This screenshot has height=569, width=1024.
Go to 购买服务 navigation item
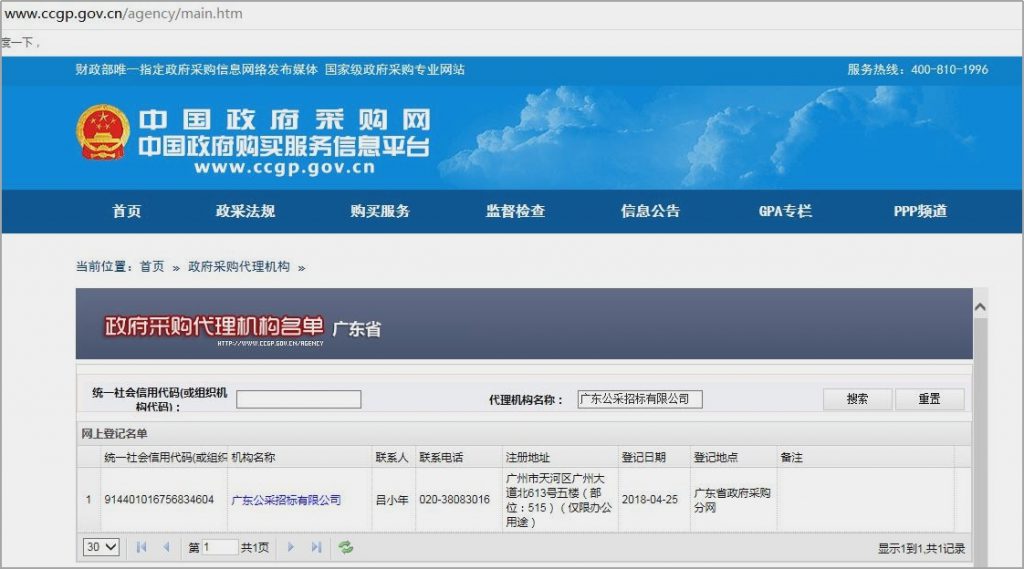click(x=380, y=211)
